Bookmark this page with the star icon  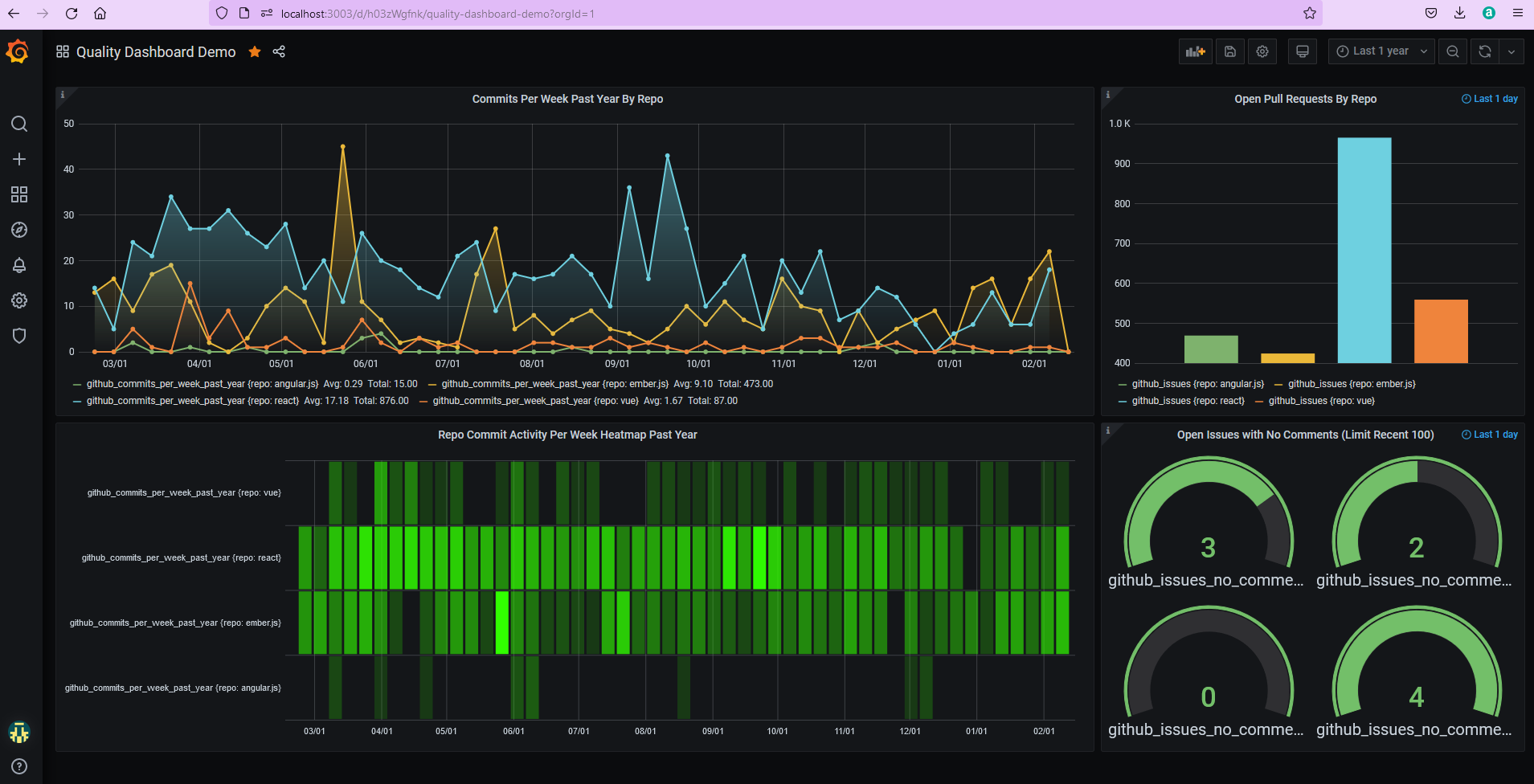tap(1310, 13)
